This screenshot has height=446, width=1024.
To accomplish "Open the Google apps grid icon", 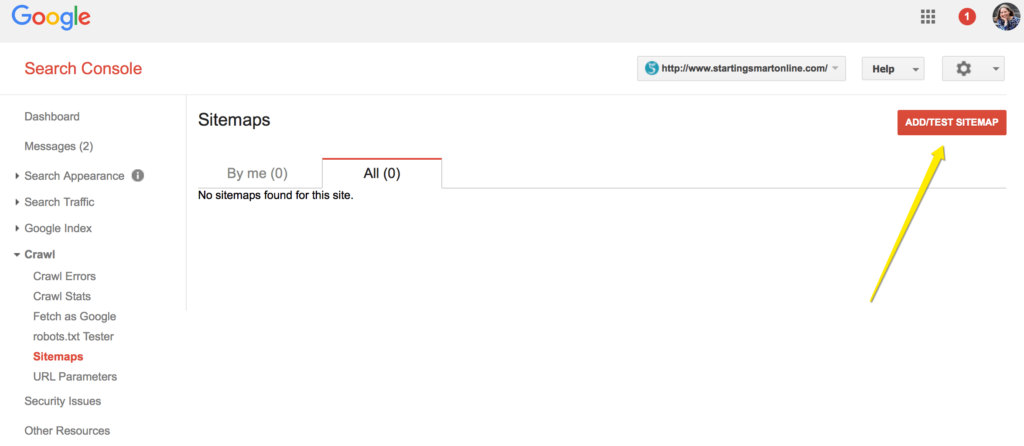I will pos(927,17).
